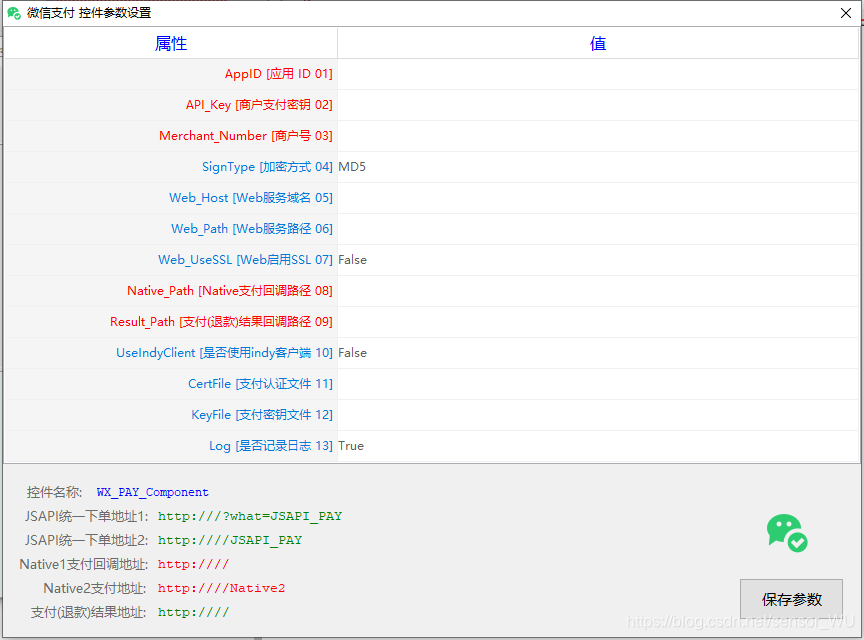Close the 控件参数设置 dialog
The height and width of the screenshot is (640, 864).
coord(846,13)
